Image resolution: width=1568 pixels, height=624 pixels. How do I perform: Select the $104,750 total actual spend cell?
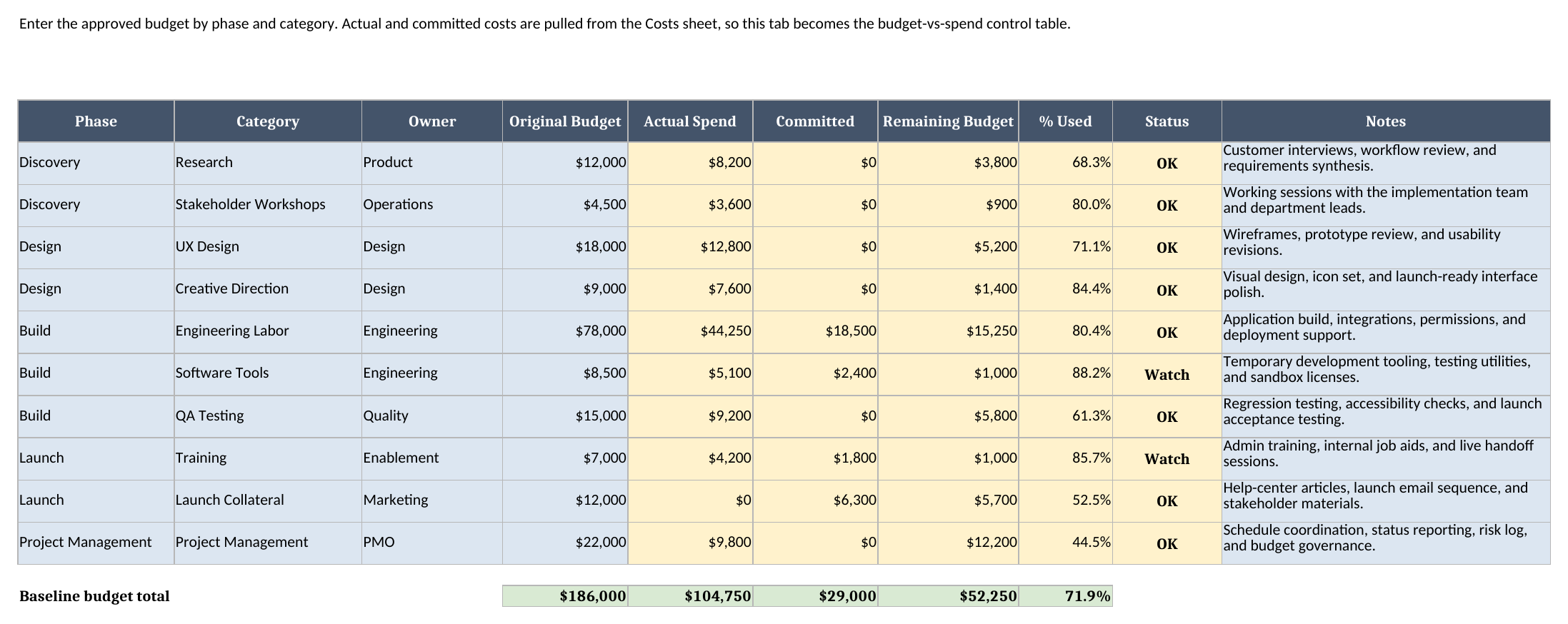click(x=690, y=596)
